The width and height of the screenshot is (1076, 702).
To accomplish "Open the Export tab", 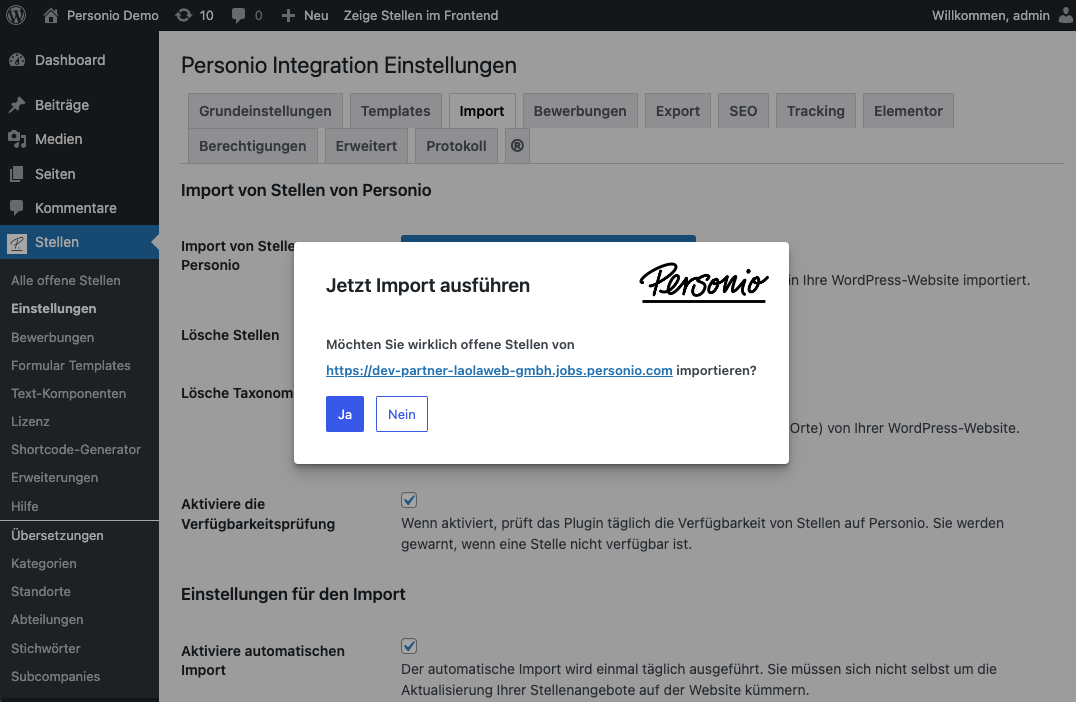I will pos(678,110).
